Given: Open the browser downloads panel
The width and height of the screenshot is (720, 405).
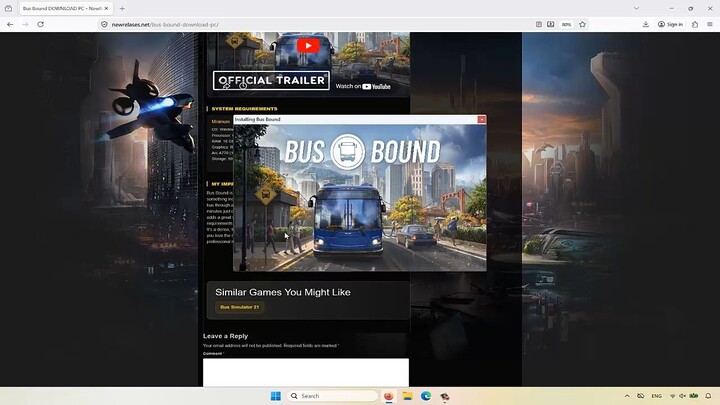Looking at the screenshot, I should click(x=646, y=24).
